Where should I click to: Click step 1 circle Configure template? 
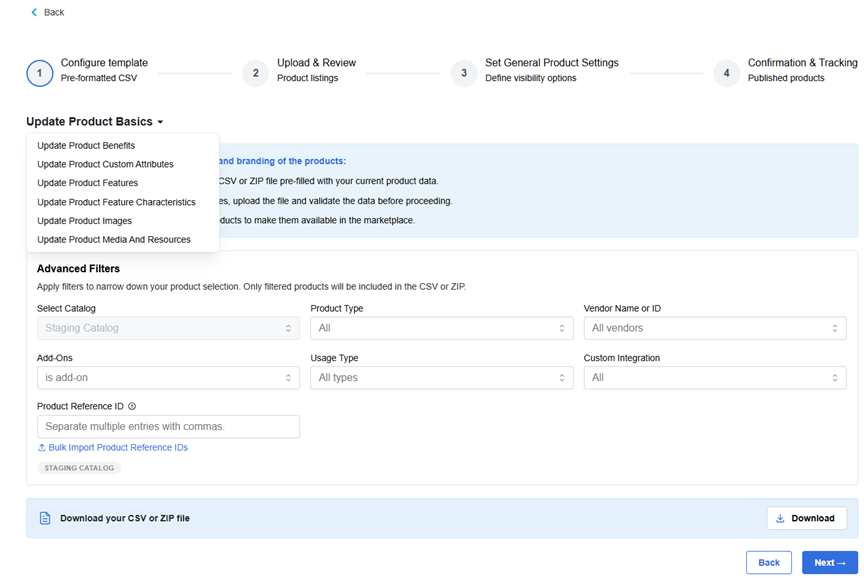click(x=40, y=73)
